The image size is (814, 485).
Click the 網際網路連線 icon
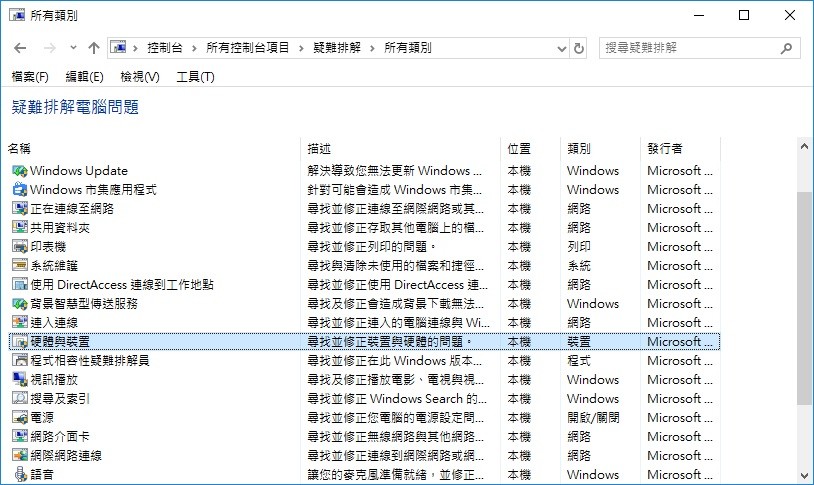20,455
